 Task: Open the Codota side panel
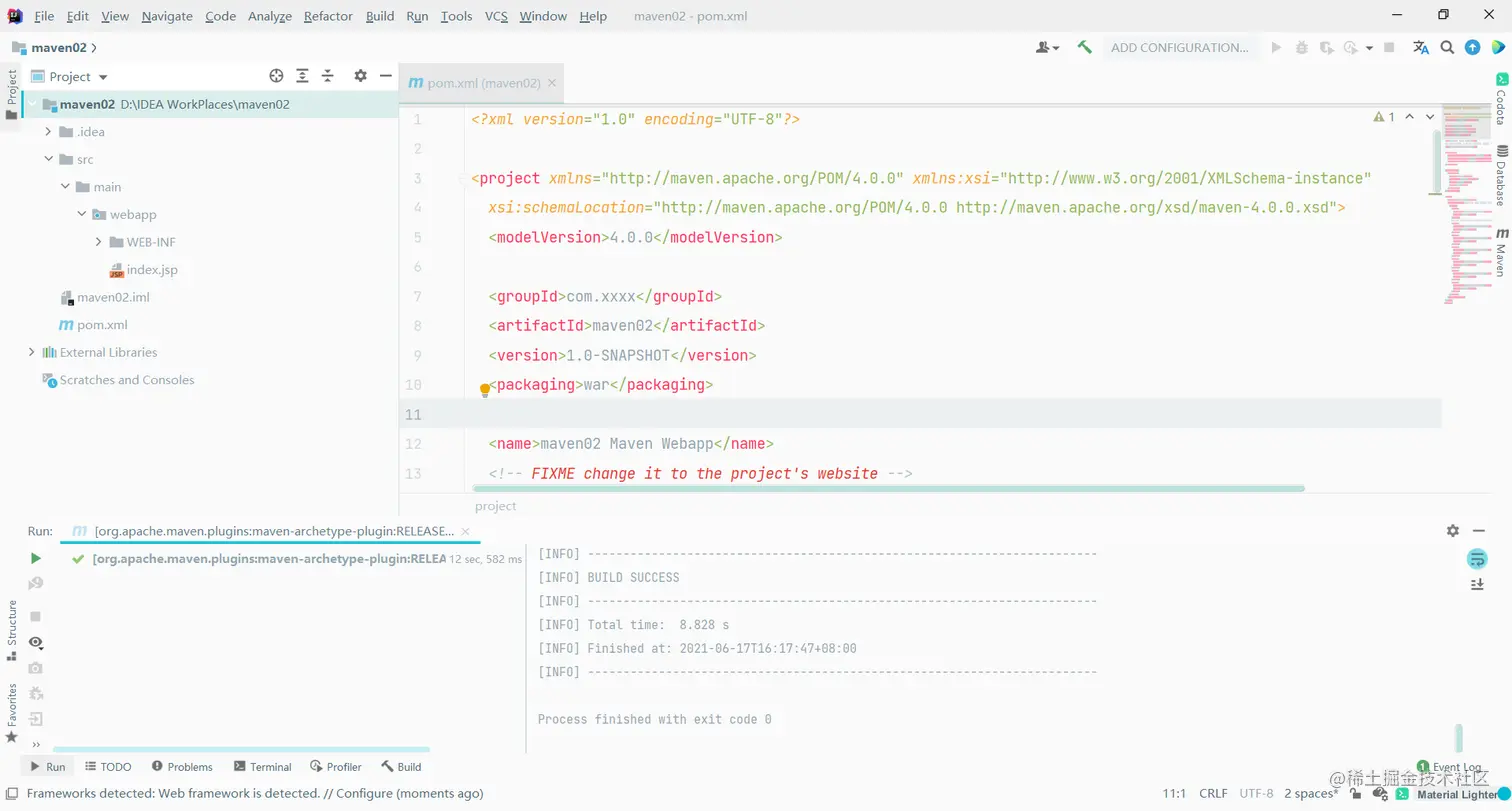1501,99
